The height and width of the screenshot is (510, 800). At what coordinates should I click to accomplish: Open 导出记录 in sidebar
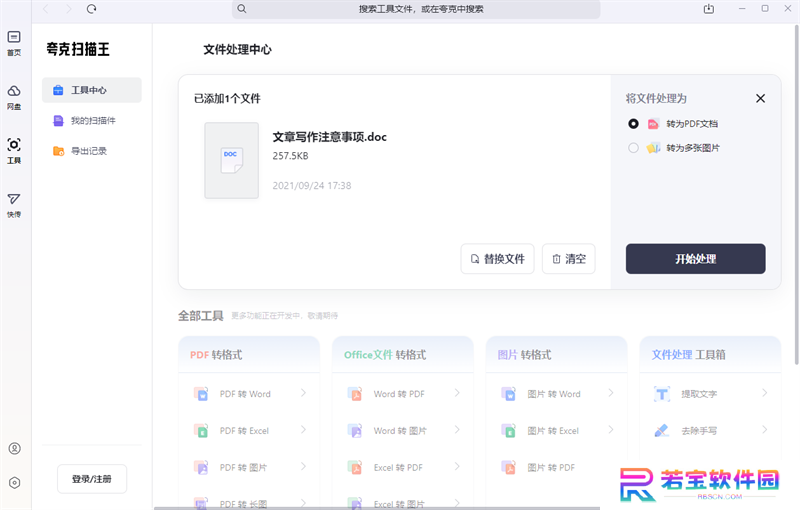click(92, 151)
